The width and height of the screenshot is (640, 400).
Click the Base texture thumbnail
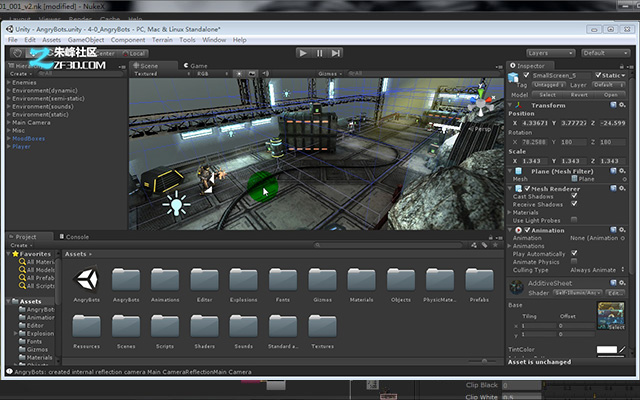point(611,316)
